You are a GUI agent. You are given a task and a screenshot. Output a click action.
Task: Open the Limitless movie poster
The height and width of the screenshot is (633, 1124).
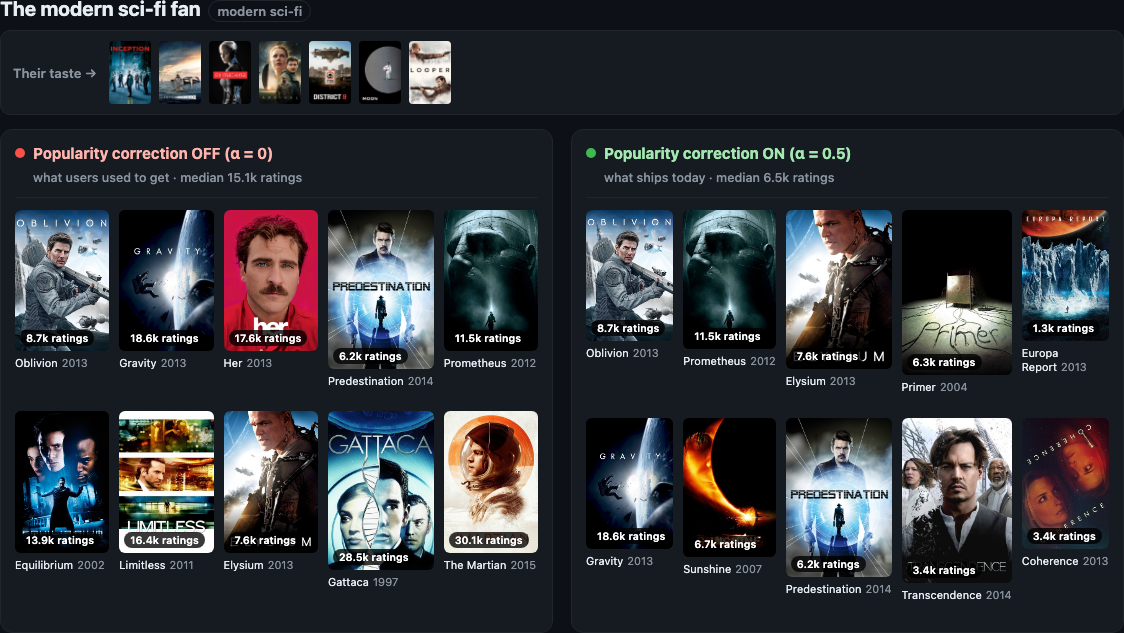point(166,482)
